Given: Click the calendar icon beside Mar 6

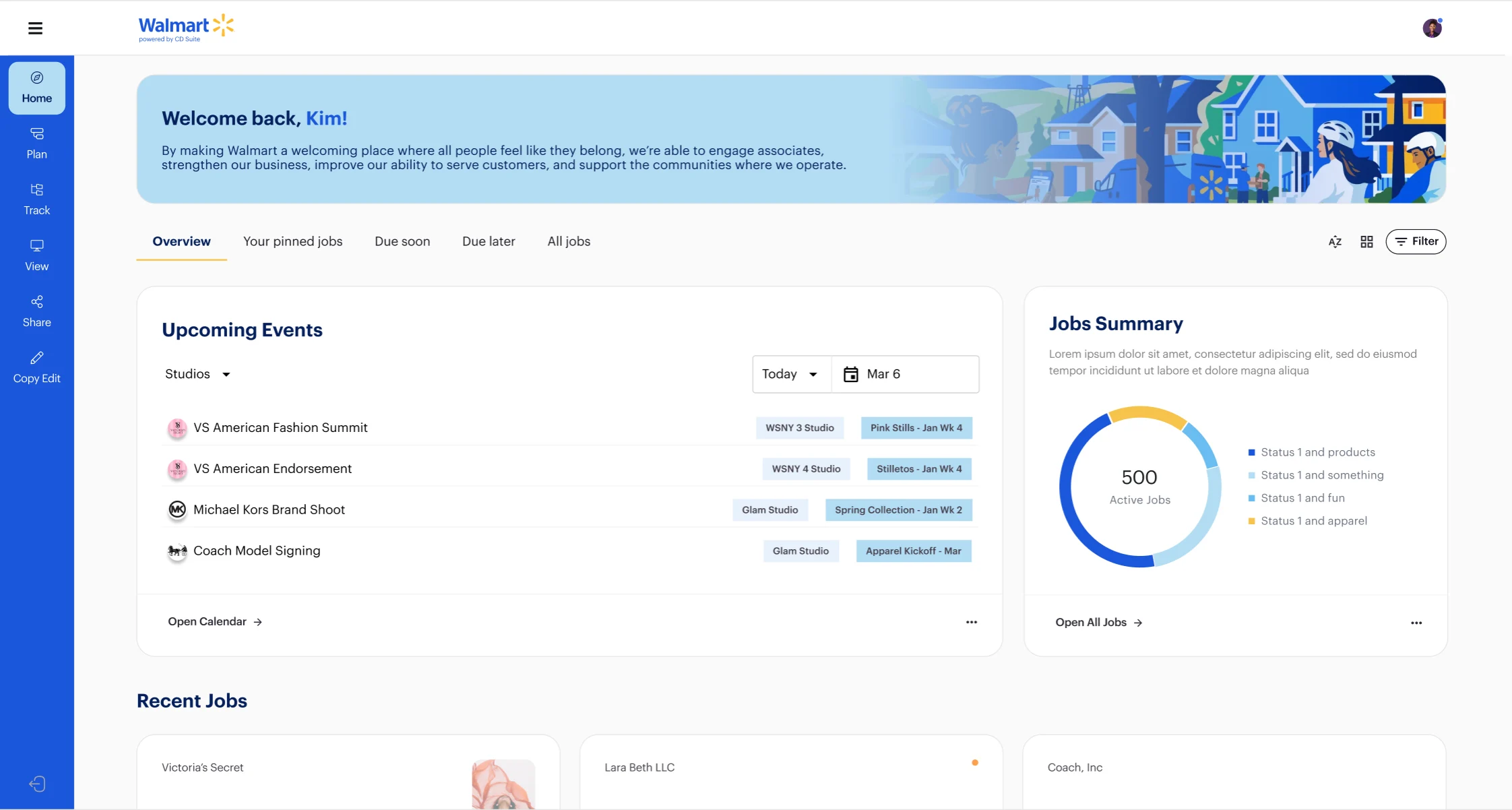Looking at the screenshot, I should [x=851, y=374].
